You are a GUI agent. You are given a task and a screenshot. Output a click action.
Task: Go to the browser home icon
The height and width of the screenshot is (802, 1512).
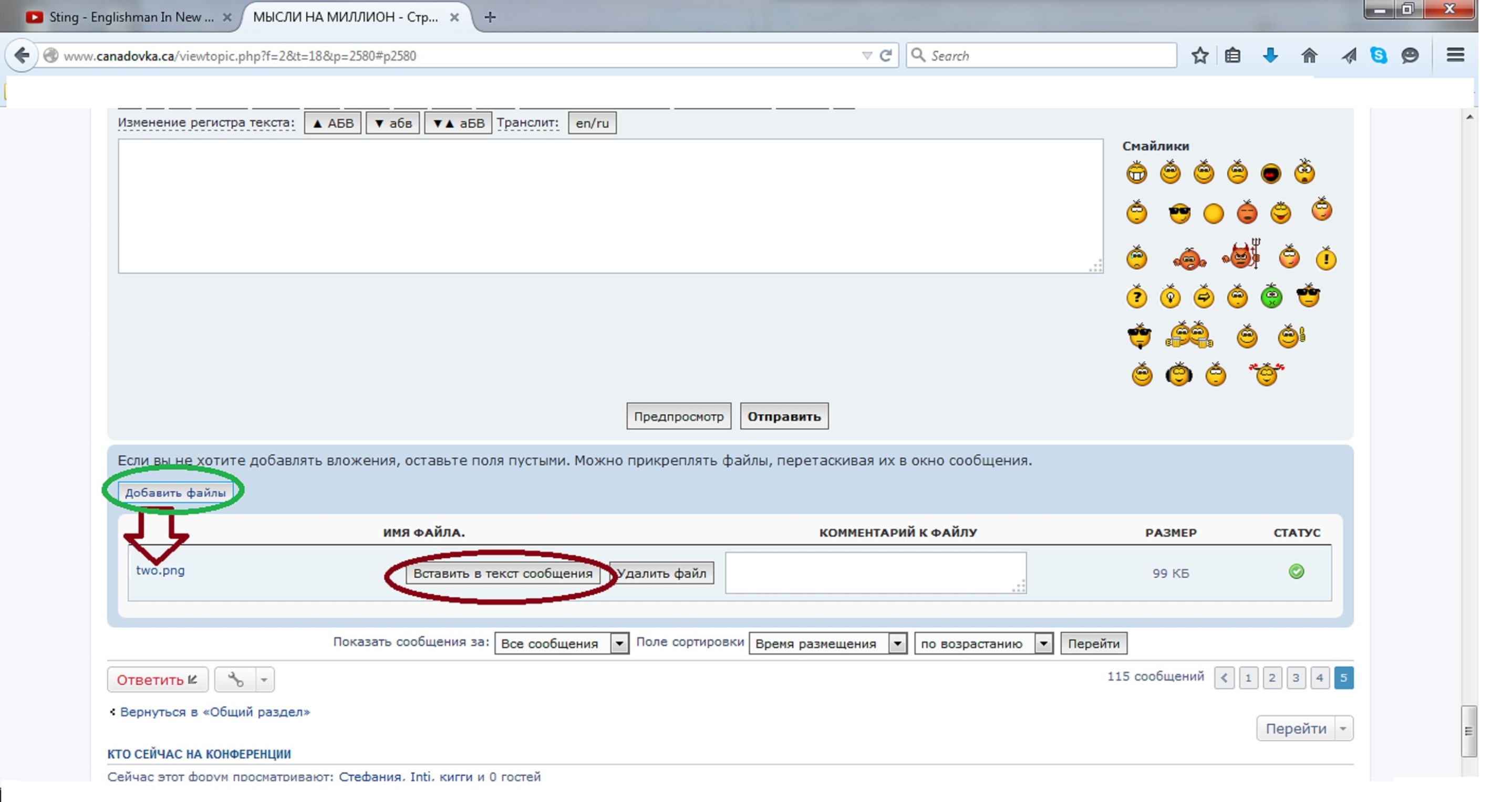pyautogui.click(x=1309, y=56)
